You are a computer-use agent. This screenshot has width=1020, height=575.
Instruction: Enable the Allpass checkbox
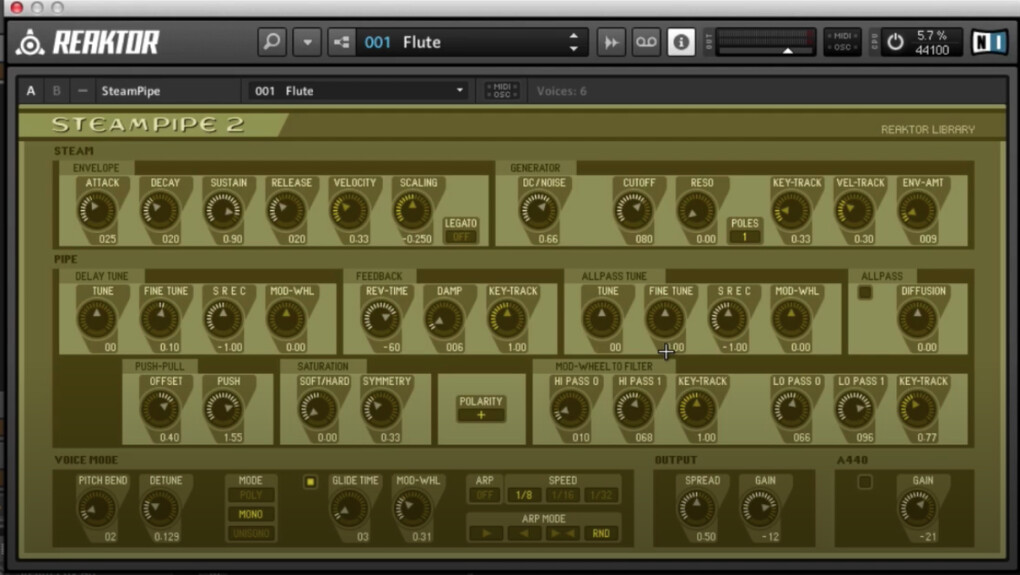click(x=865, y=293)
